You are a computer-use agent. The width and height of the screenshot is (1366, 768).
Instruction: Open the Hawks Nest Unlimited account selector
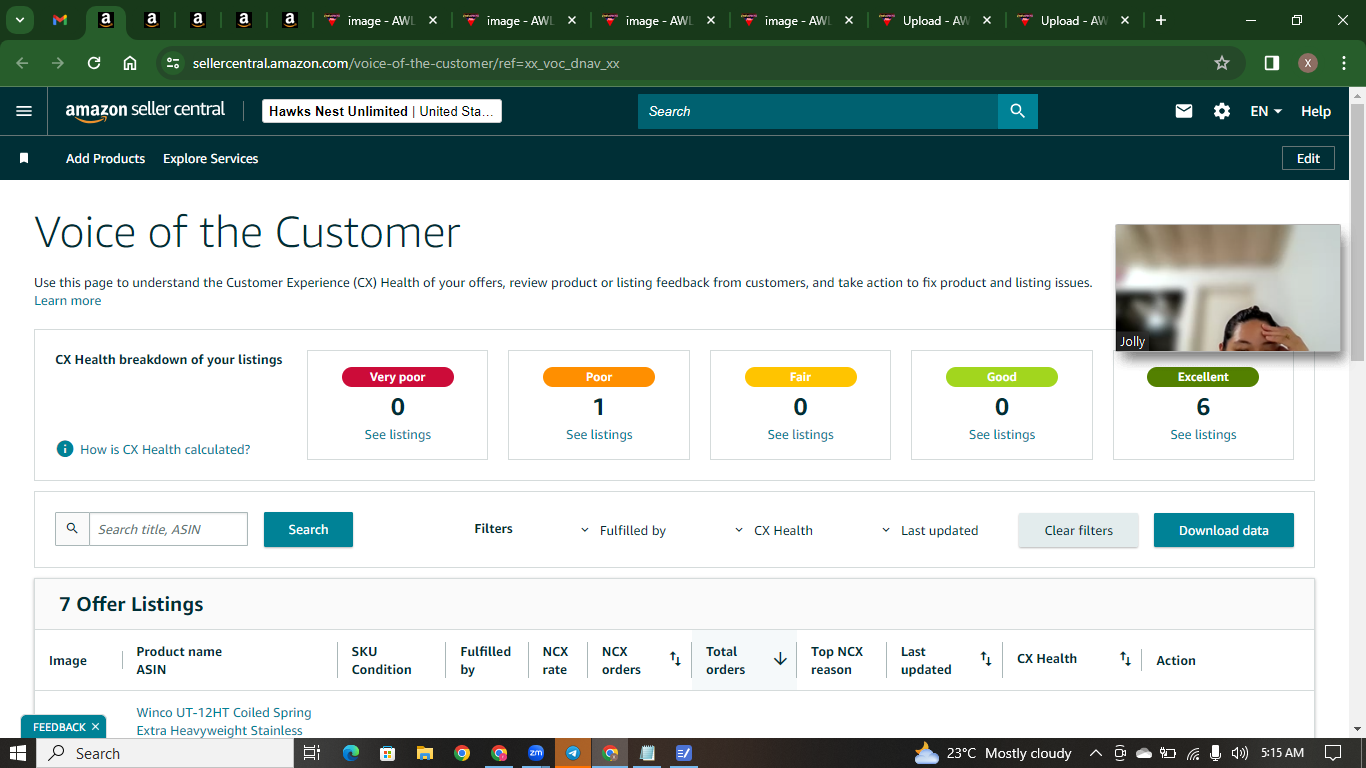(x=382, y=111)
